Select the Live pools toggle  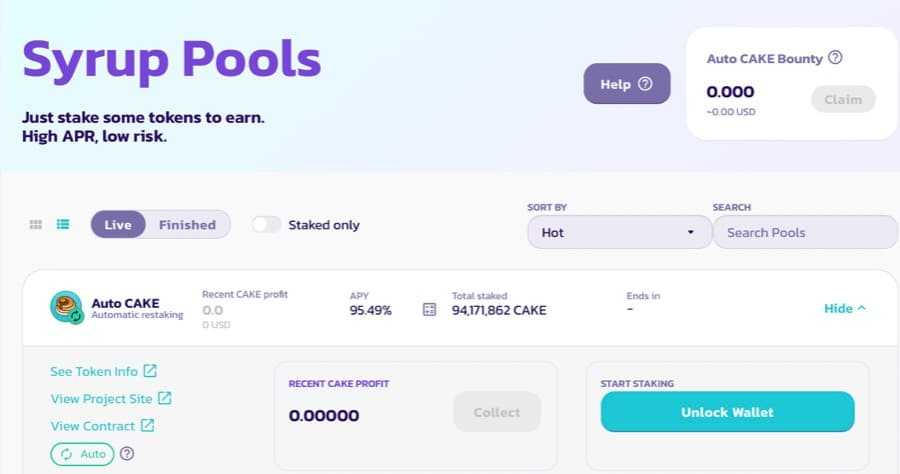click(x=118, y=225)
